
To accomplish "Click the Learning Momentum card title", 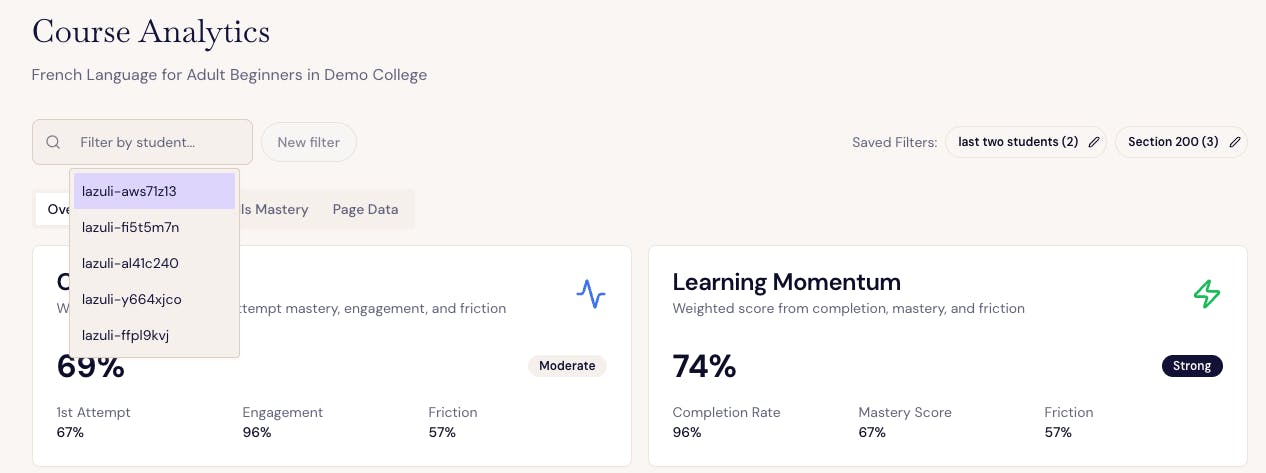I will (786, 282).
